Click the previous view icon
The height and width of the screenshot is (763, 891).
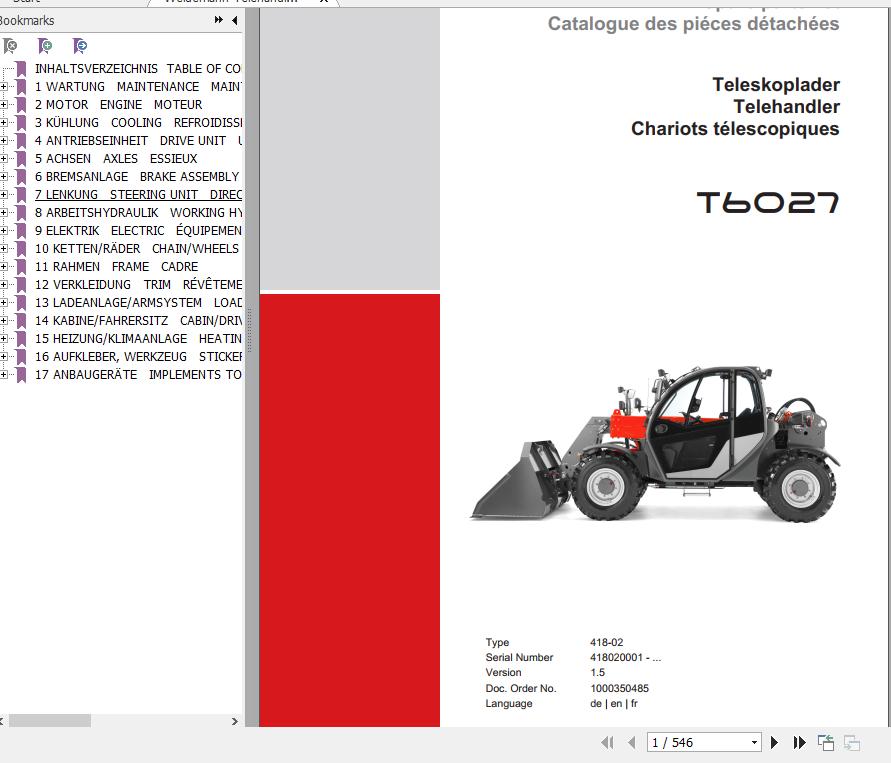826,742
